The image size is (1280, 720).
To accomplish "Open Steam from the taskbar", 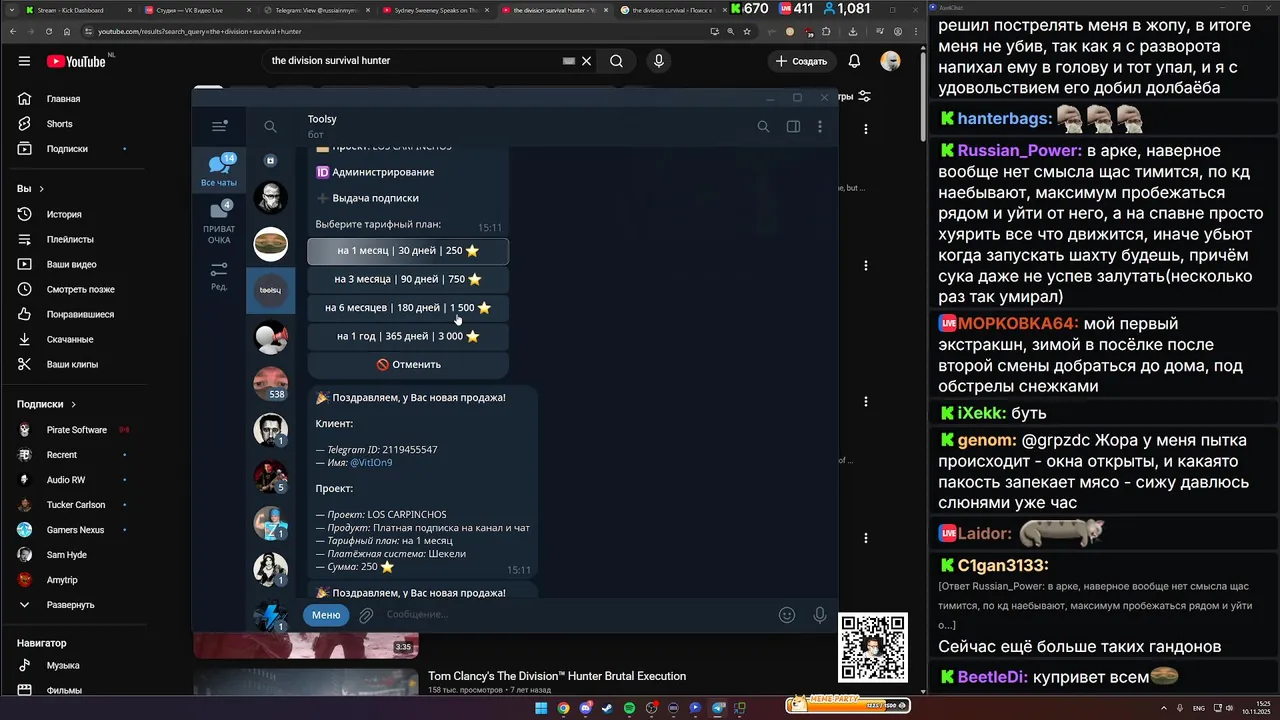I will click(x=608, y=708).
